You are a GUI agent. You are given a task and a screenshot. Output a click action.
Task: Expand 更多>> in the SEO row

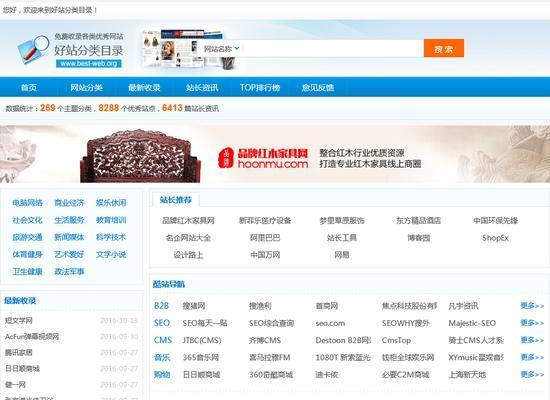(x=532, y=323)
